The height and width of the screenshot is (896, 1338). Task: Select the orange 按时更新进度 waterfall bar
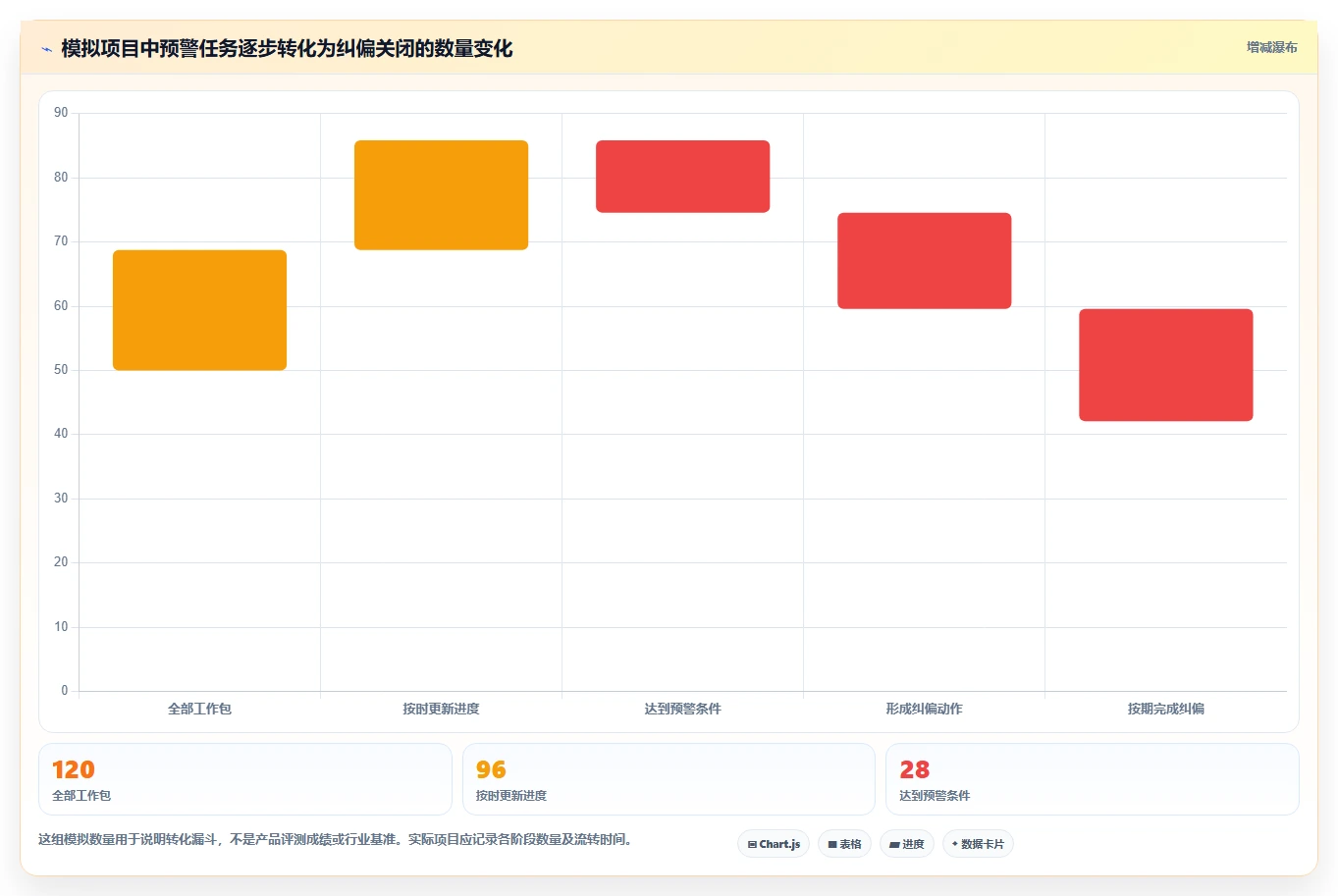coord(441,195)
